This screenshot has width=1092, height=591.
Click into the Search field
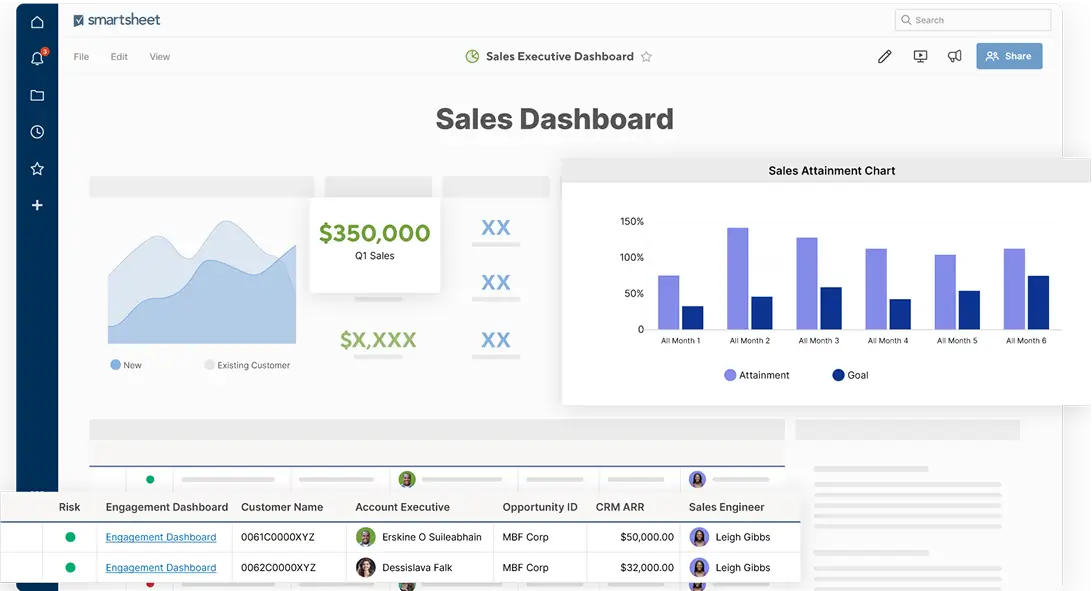[973, 20]
